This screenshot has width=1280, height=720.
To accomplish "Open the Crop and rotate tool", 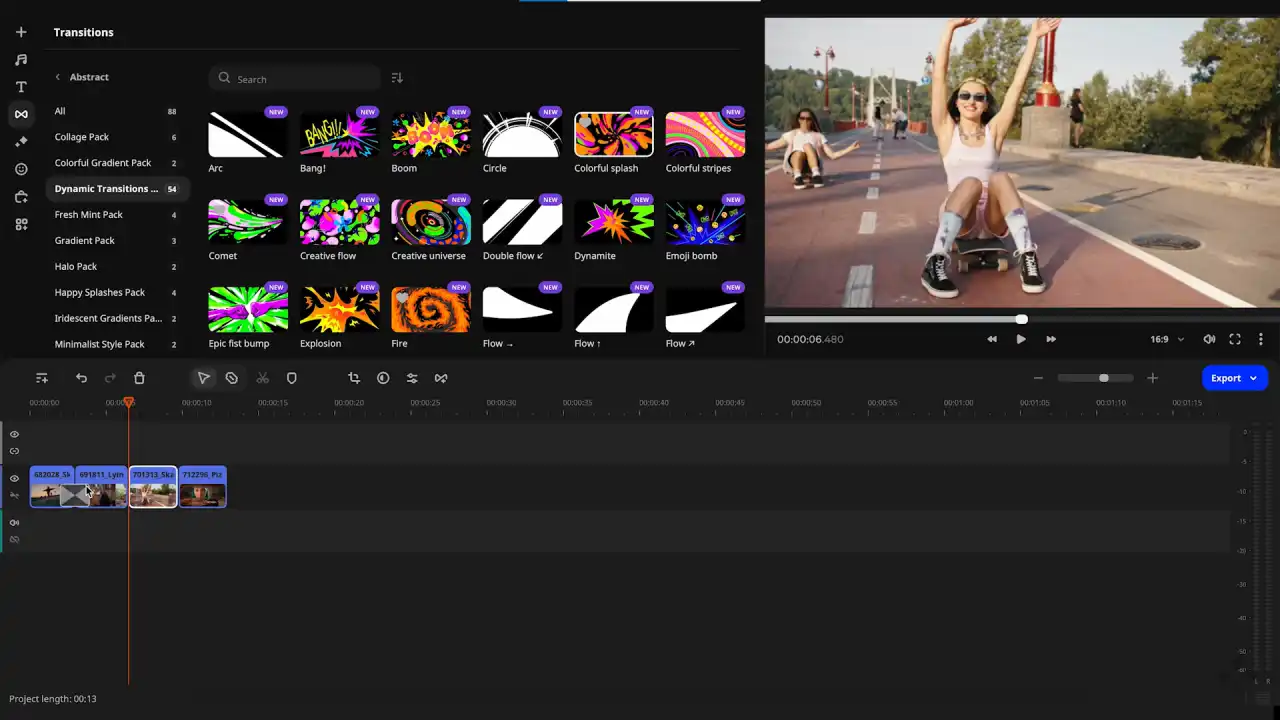I will tap(354, 378).
